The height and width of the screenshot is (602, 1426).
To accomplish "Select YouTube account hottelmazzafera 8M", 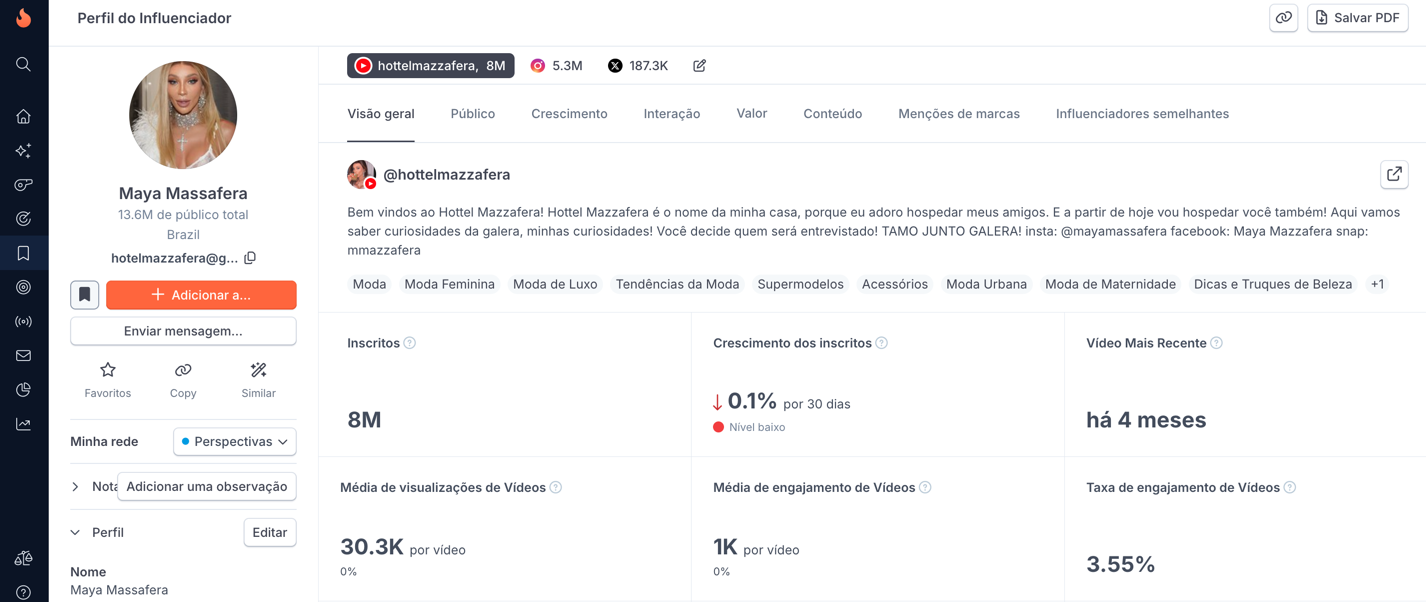I will coord(431,66).
